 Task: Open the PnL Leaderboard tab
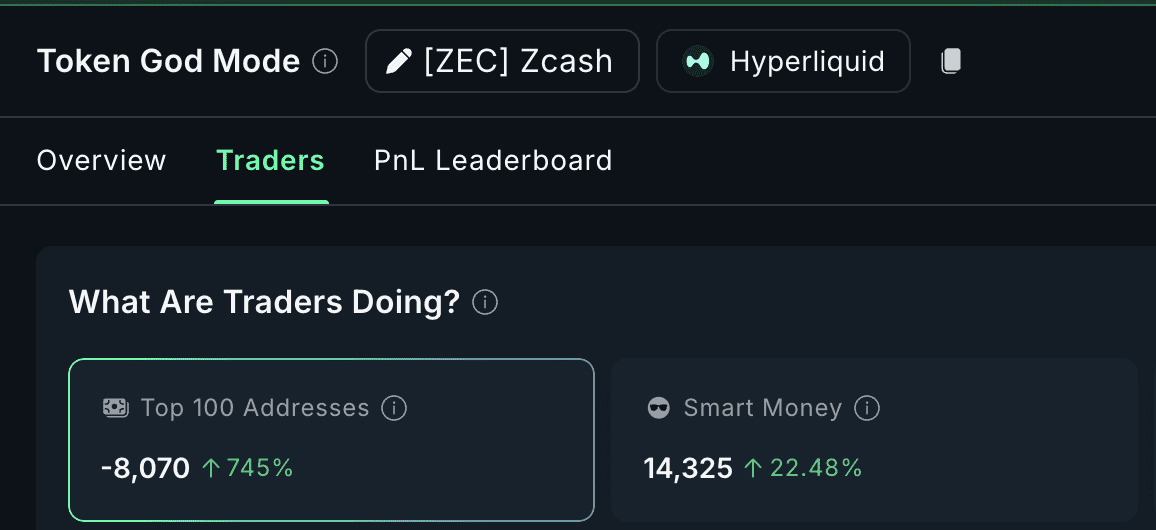tap(493, 161)
